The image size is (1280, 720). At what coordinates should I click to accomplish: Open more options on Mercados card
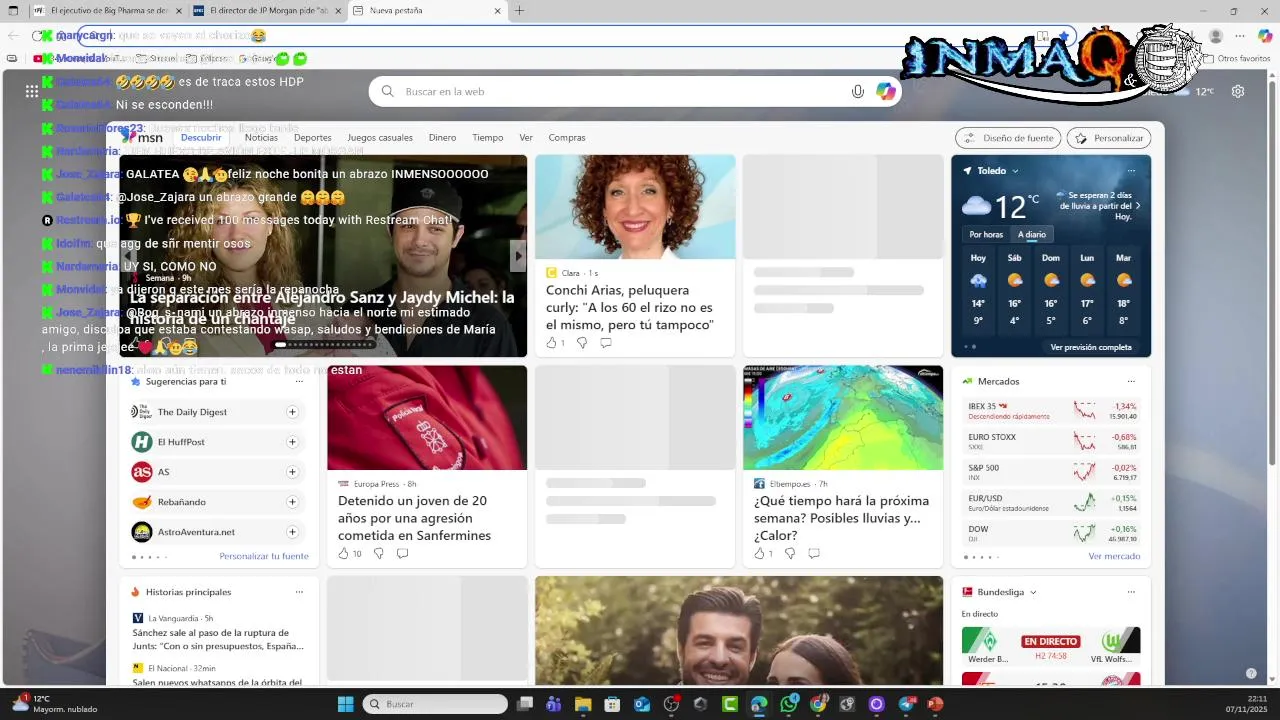tap(1131, 381)
